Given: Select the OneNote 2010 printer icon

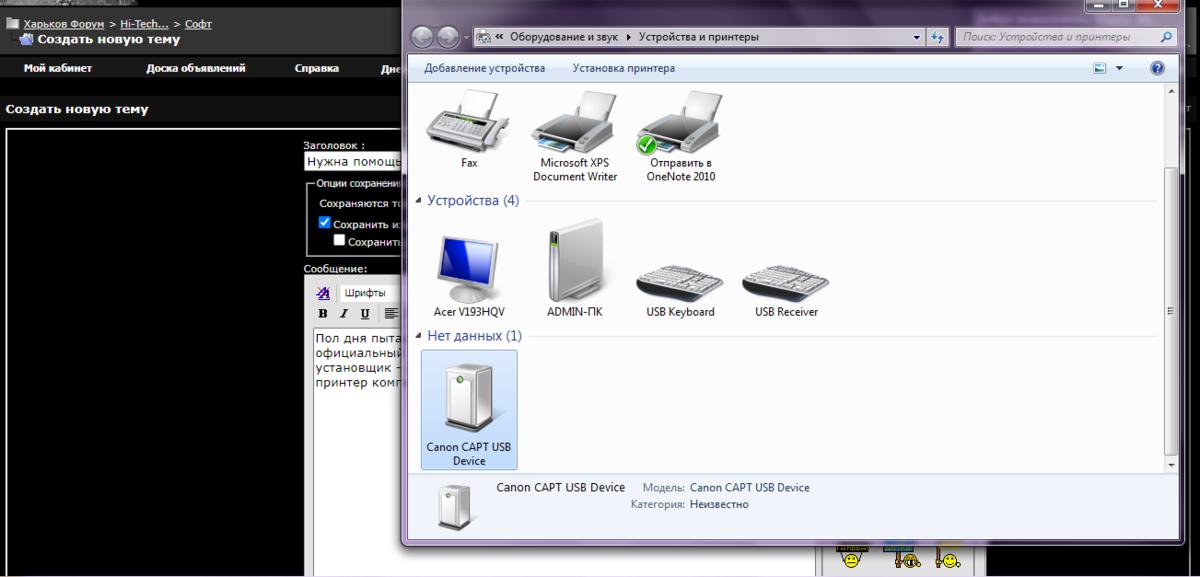Looking at the screenshot, I should (x=681, y=122).
